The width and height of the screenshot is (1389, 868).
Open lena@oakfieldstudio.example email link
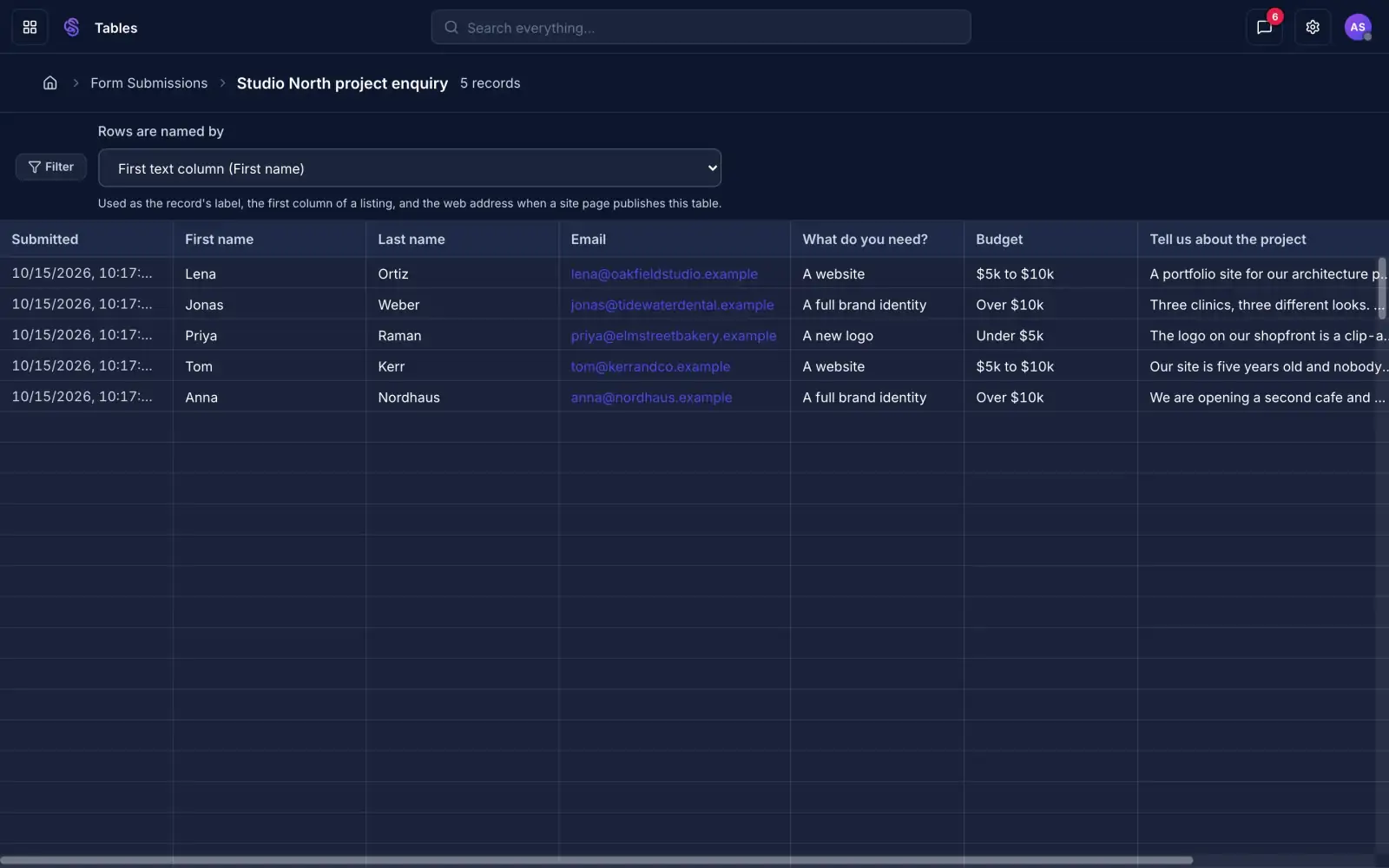tap(664, 273)
